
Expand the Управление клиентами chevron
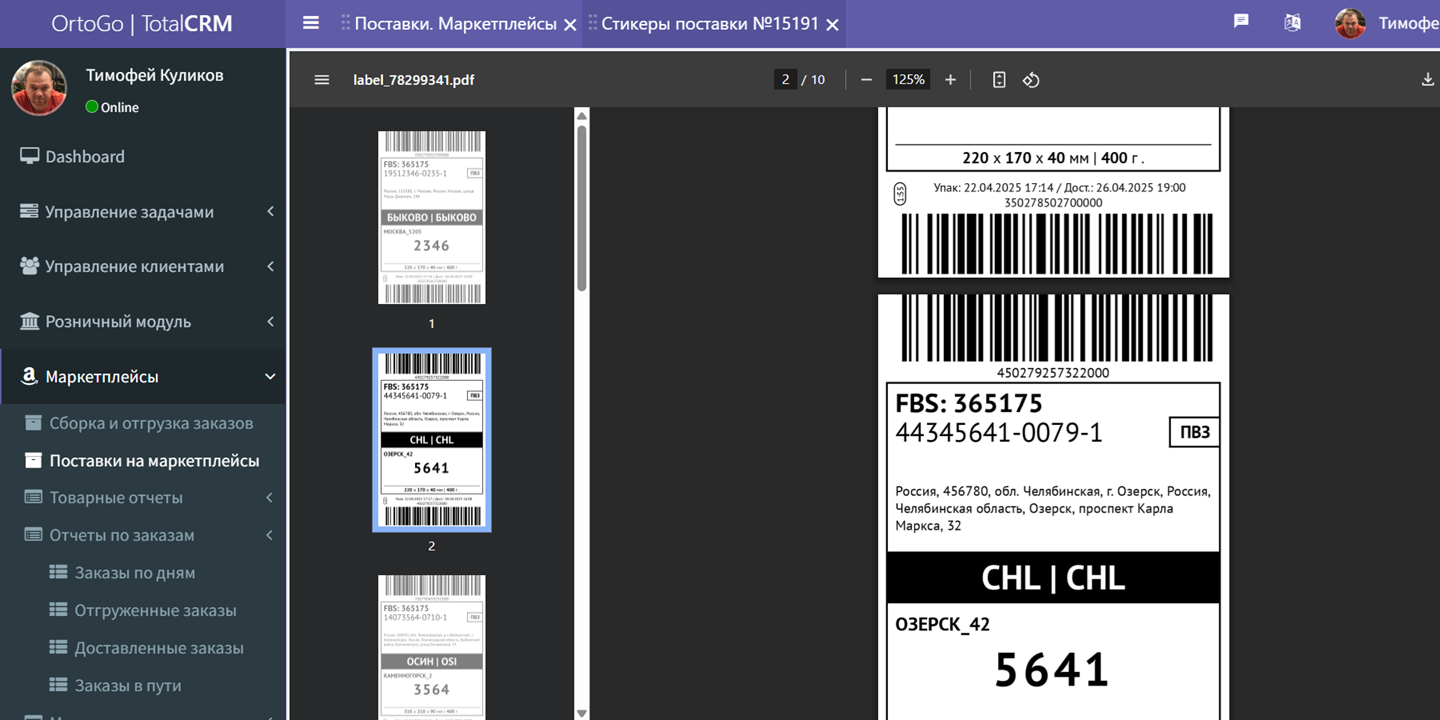[270, 266]
